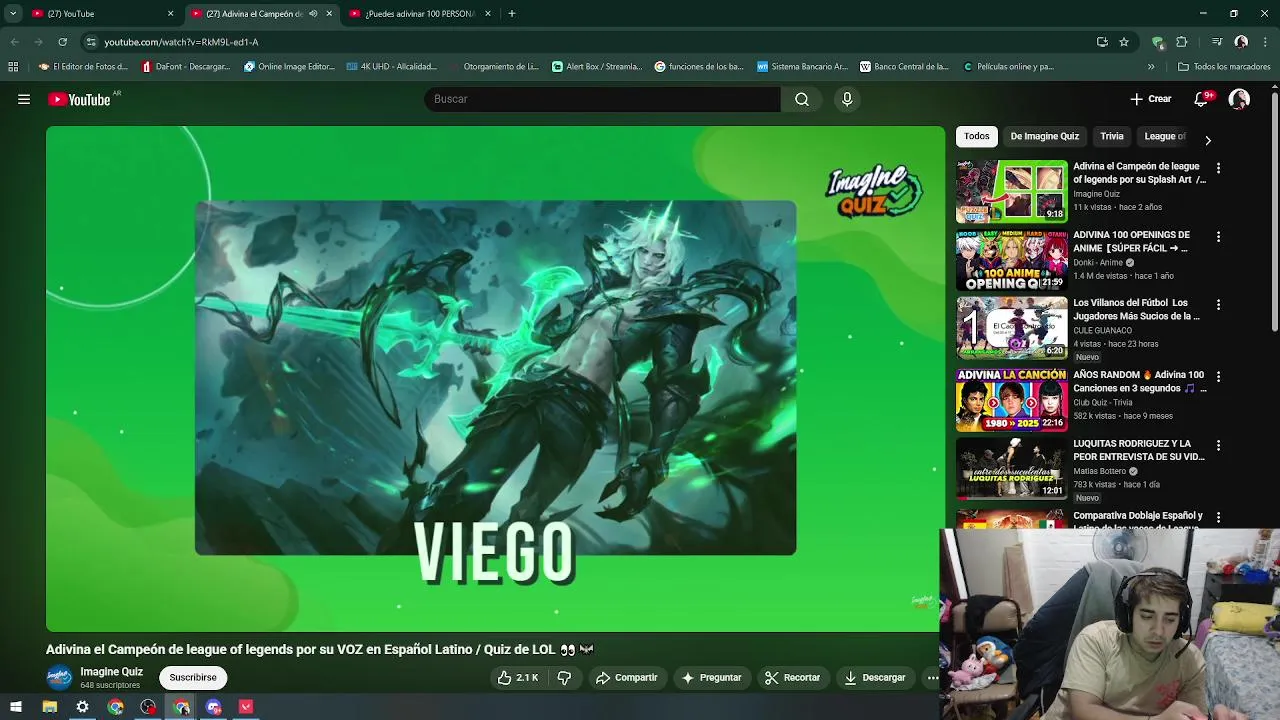The image size is (1280, 720).
Task: Open the notifications bell
Action: [1202, 99]
